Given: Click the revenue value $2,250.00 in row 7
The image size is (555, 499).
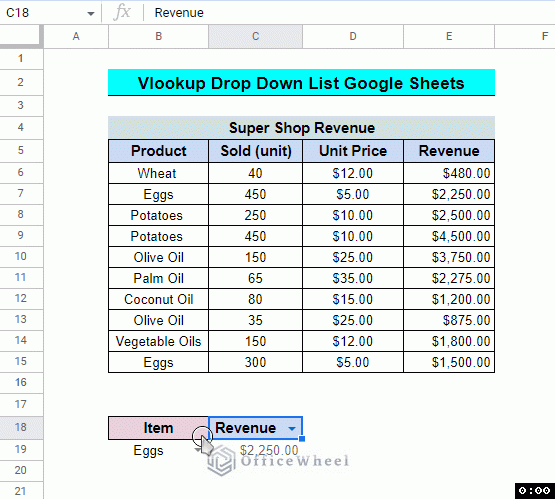Looking at the screenshot, I should tap(449, 194).
